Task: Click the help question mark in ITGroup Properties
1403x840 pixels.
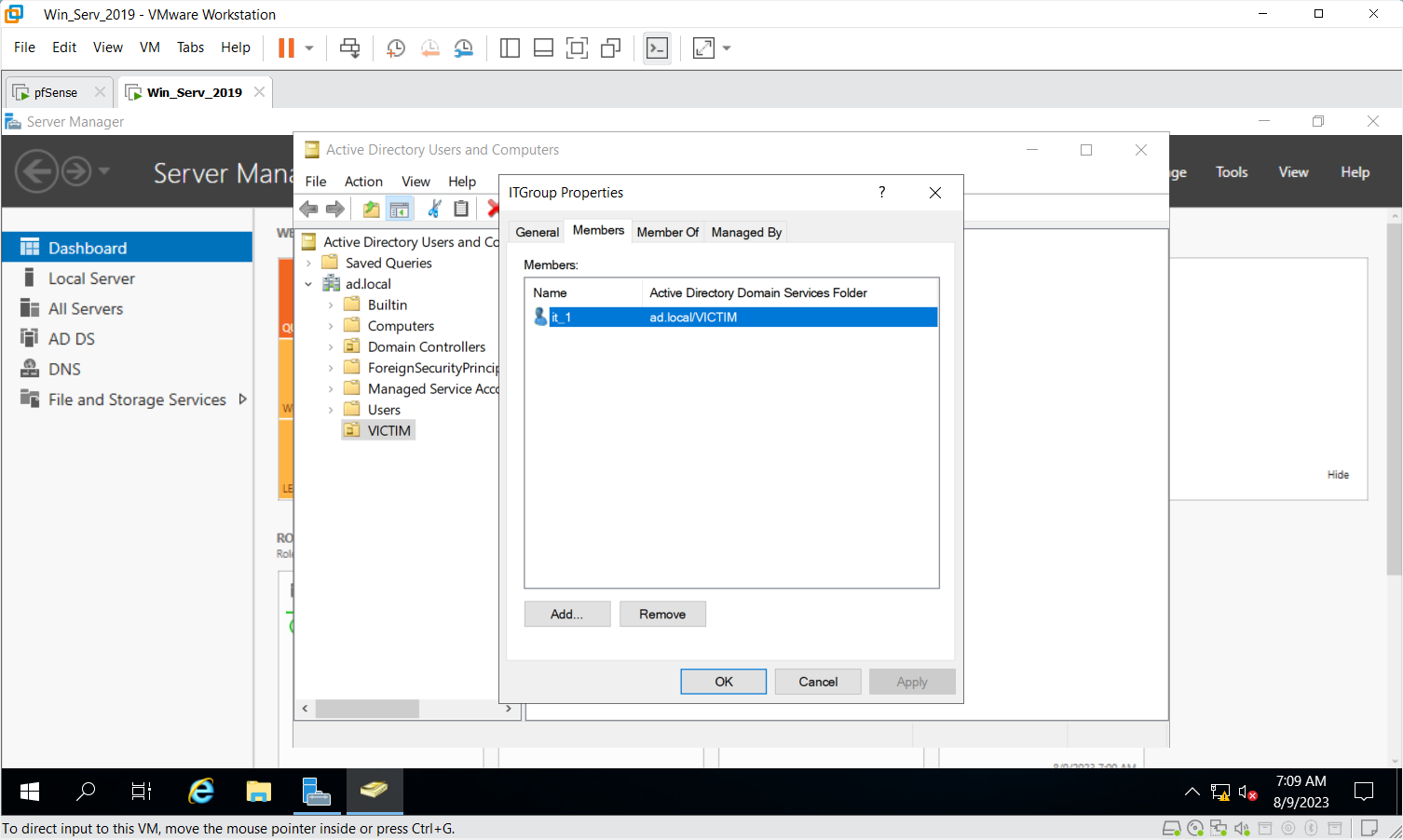Action: tap(881, 192)
